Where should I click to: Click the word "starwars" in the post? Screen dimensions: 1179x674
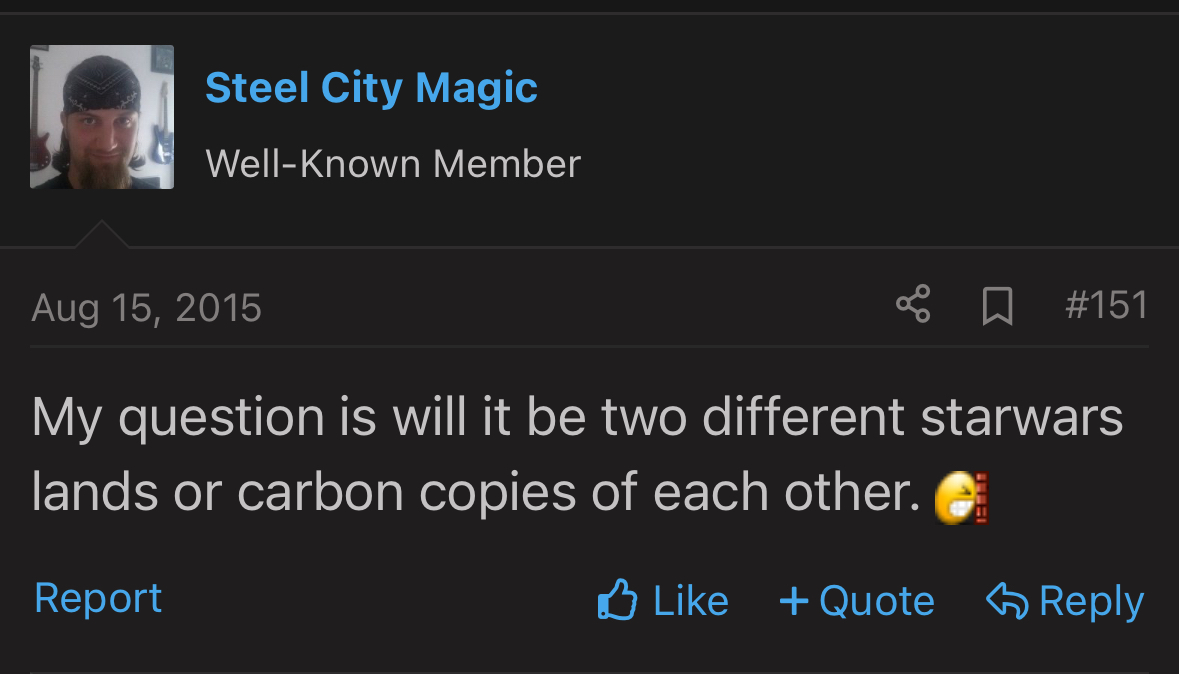coord(1021,417)
